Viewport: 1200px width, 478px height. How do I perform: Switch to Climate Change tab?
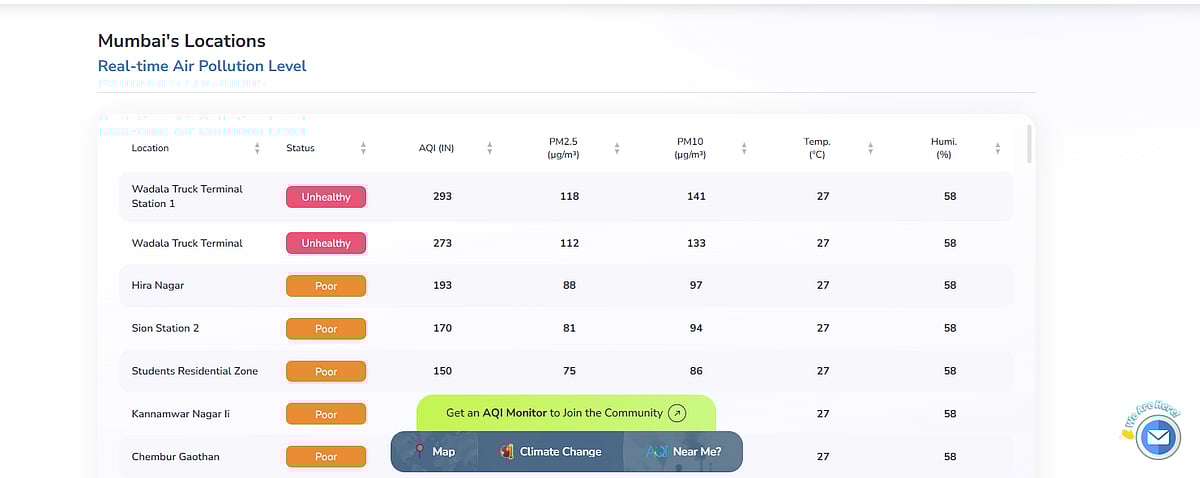pyautogui.click(x=560, y=452)
